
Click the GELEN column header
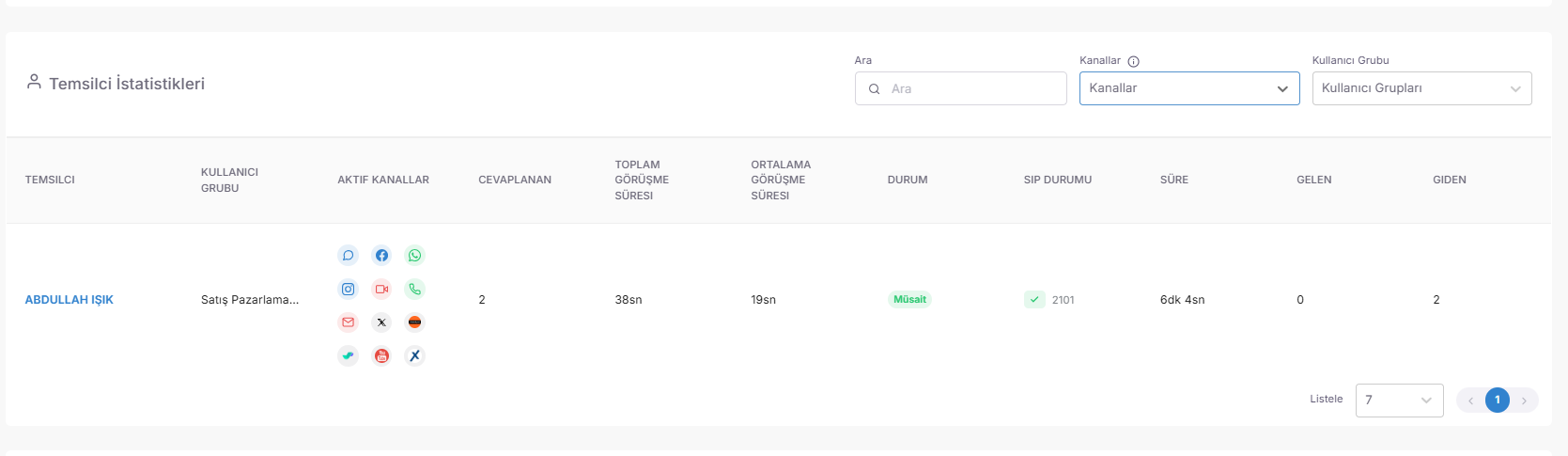click(x=1314, y=180)
